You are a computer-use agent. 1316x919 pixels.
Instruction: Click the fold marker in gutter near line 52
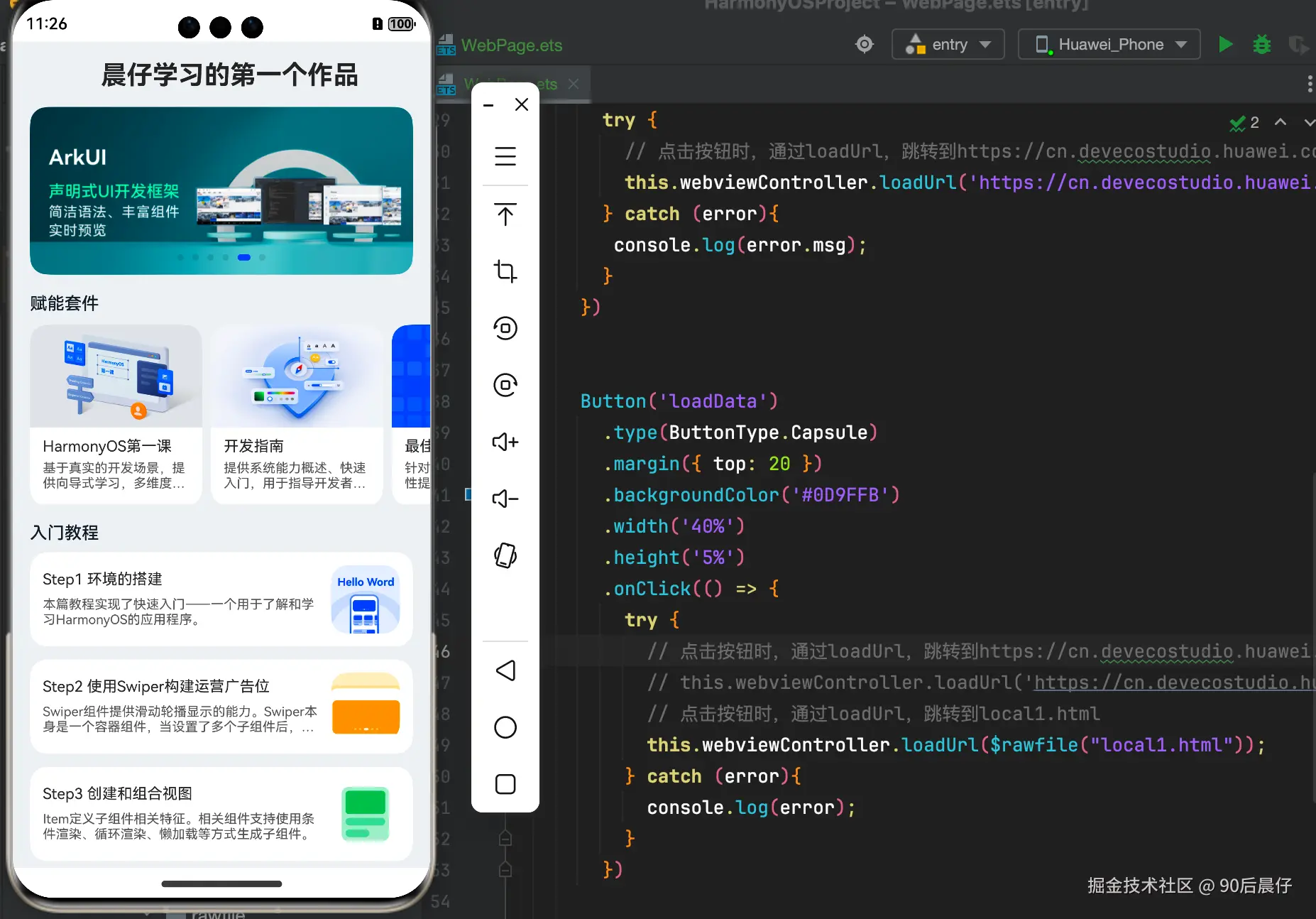(x=505, y=839)
